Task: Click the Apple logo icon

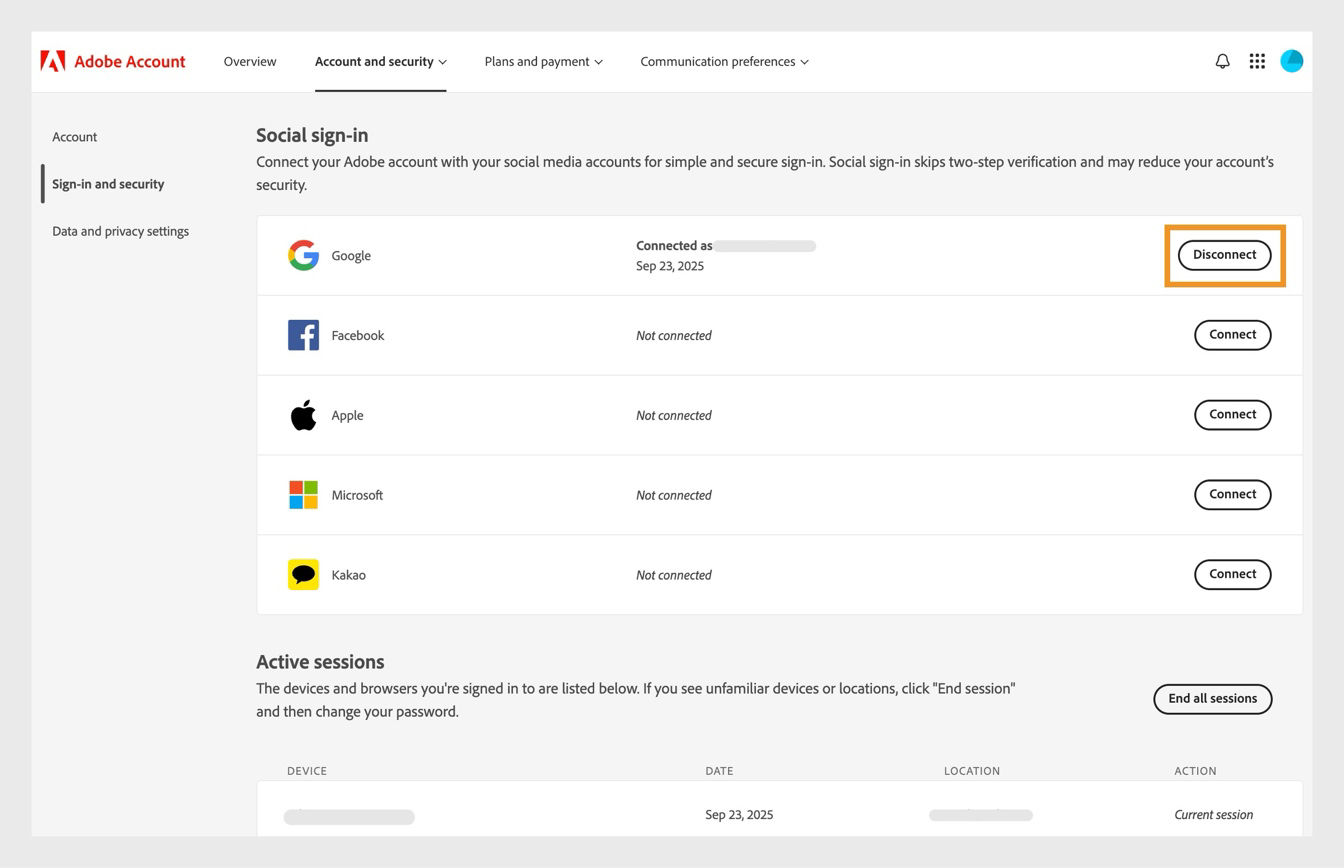Action: [x=303, y=414]
